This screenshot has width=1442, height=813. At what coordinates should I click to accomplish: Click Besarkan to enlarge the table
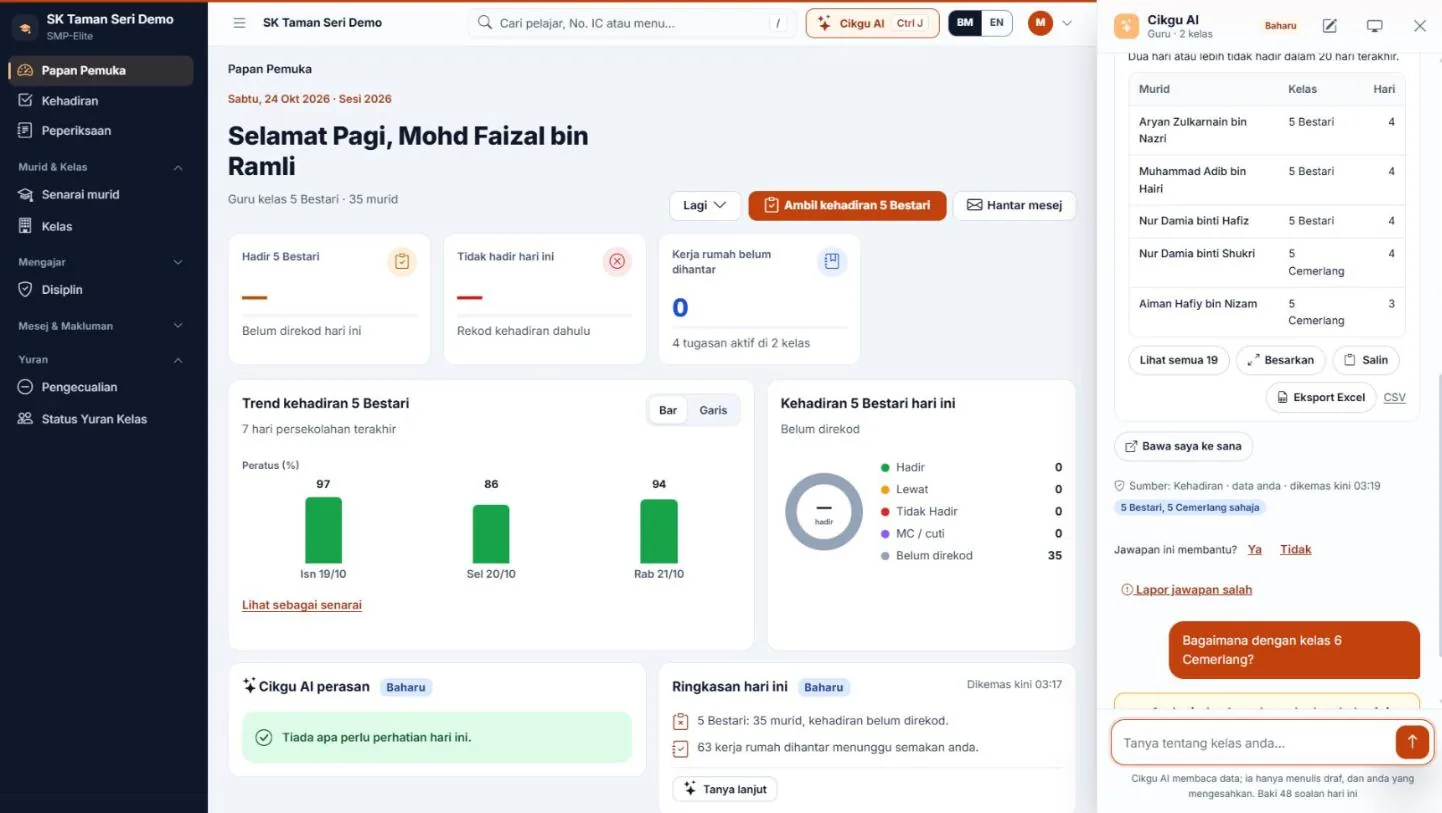click(x=1281, y=360)
